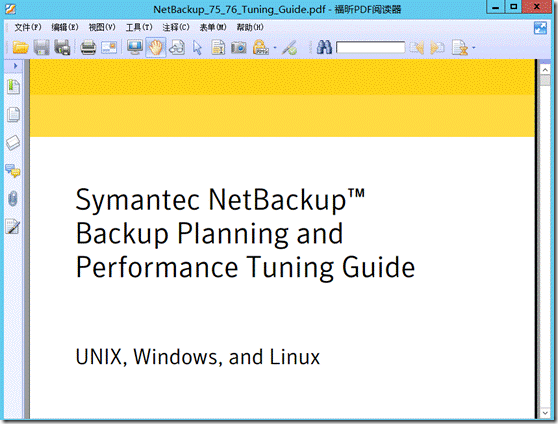558x424 pixels.
Task: Click the search options document icon
Action: pos(459,48)
